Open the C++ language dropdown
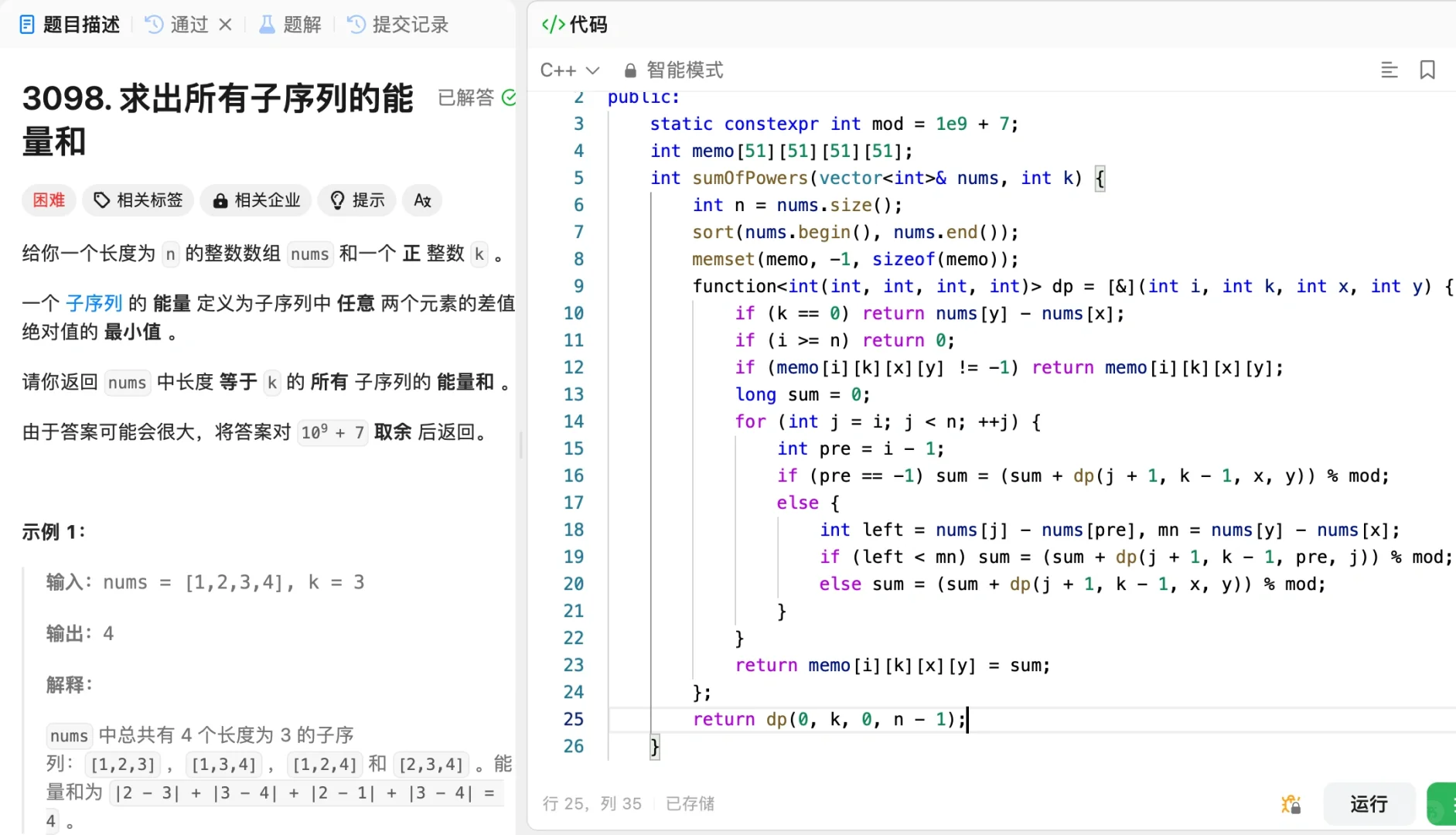The image size is (1456, 835). point(570,70)
